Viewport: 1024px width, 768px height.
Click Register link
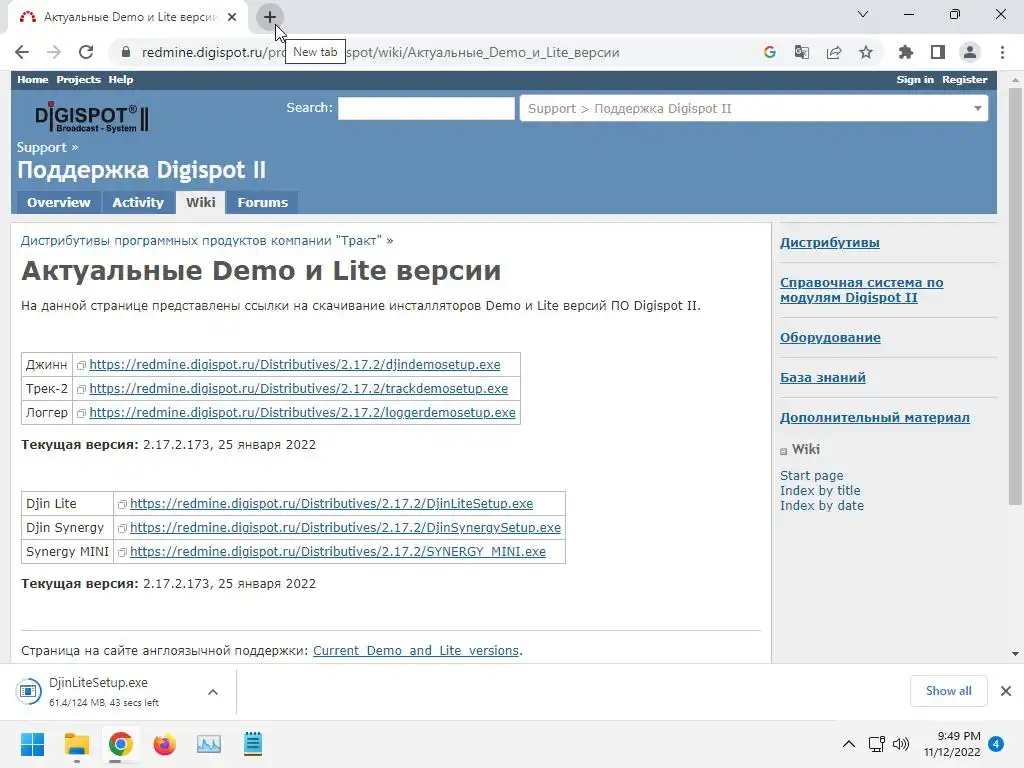point(965,80)
